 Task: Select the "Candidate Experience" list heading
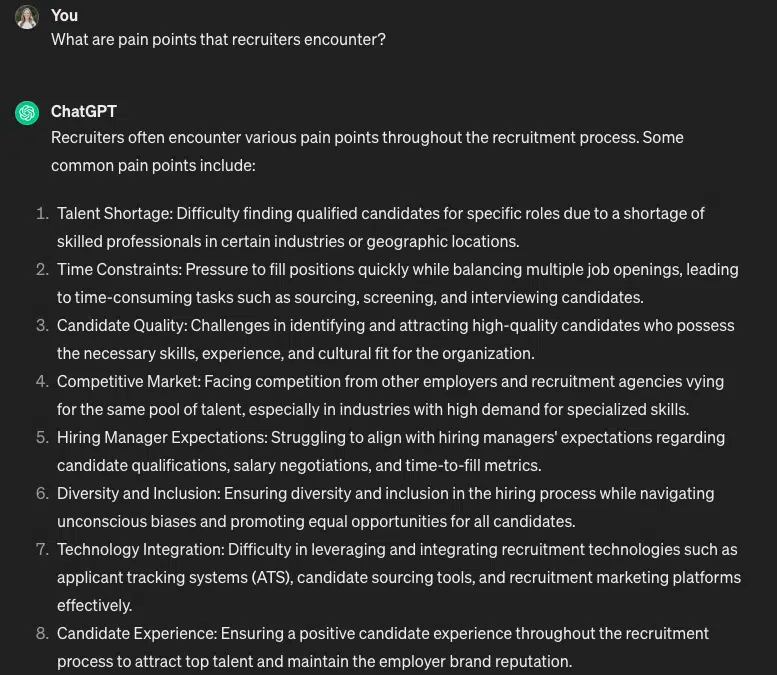(x=136, y=633)
